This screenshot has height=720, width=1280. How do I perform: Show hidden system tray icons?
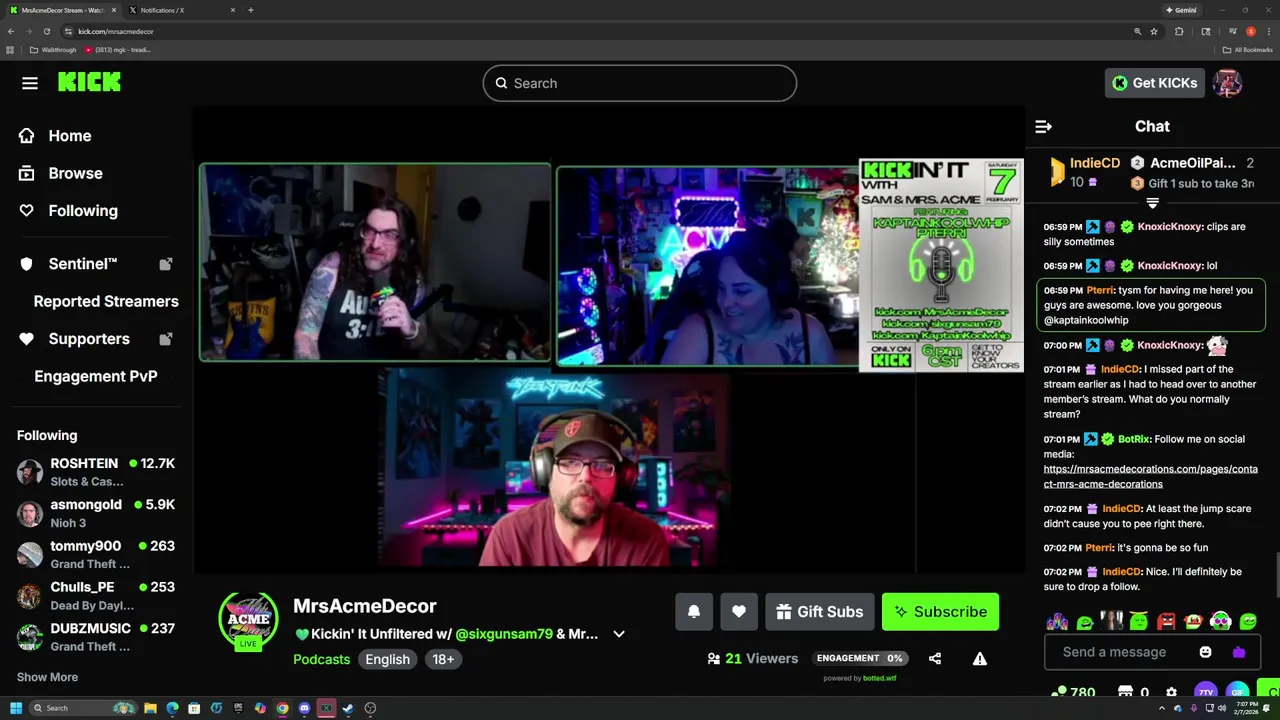click(x=1161, y=708)
